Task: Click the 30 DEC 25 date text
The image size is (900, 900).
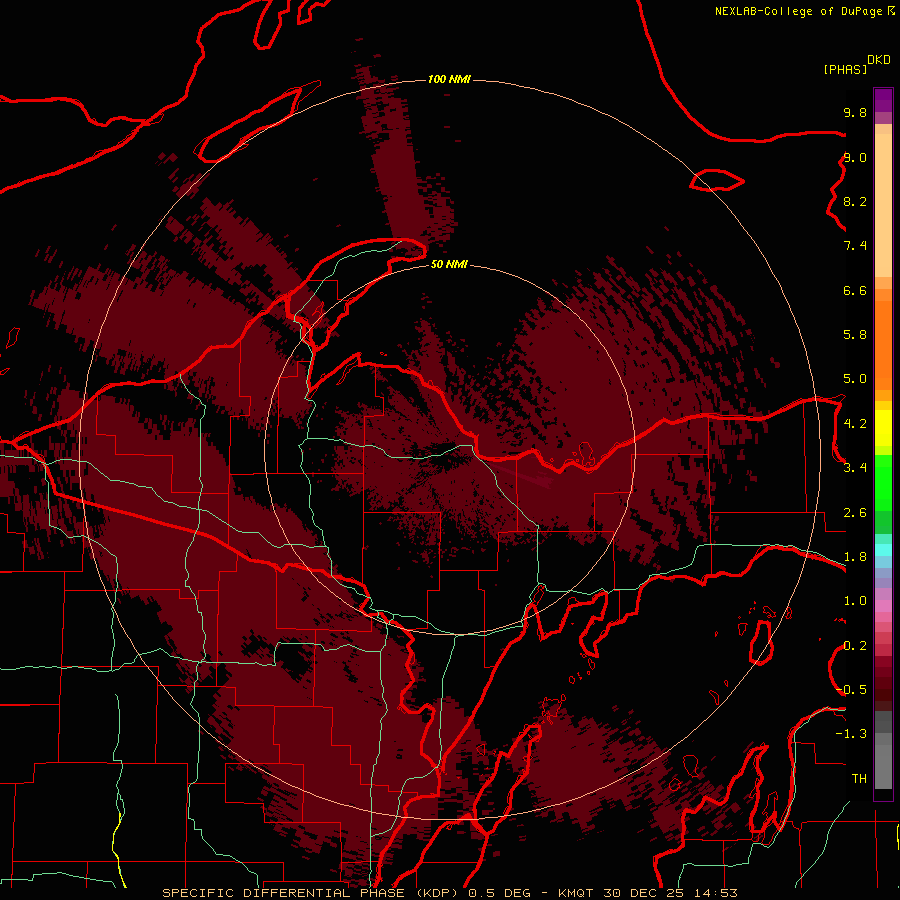Action: [643, 893]
